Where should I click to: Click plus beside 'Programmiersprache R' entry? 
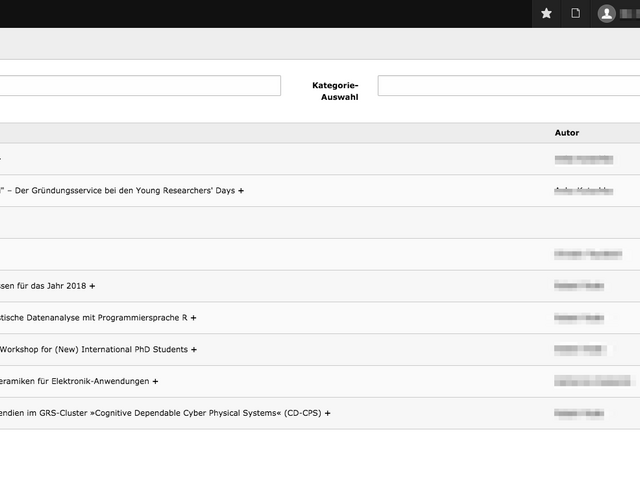click(x=193, y=318)
